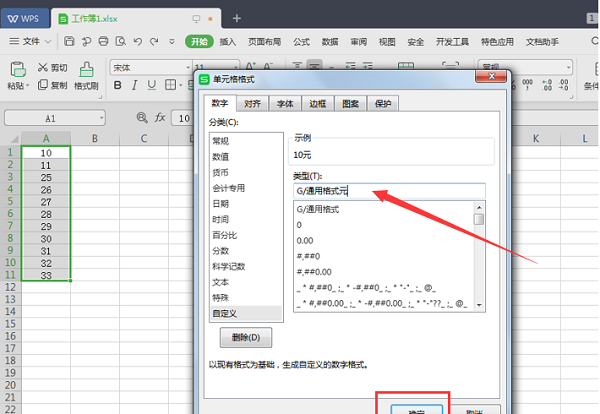This screenshot has width=600, height=414.
Task: Click the Undo arrow icon
Action: (x=137, y=41)
